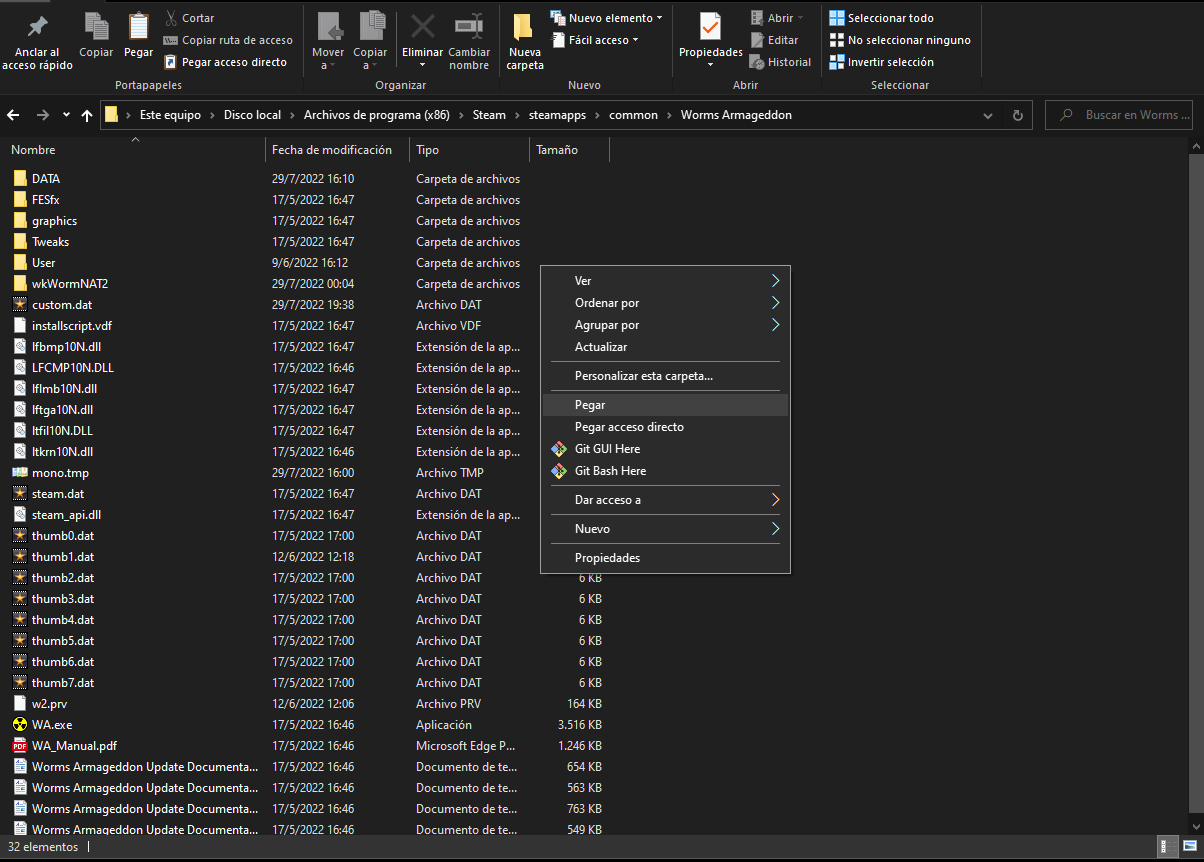Click Git GUI Here

(x=665, y=449)
